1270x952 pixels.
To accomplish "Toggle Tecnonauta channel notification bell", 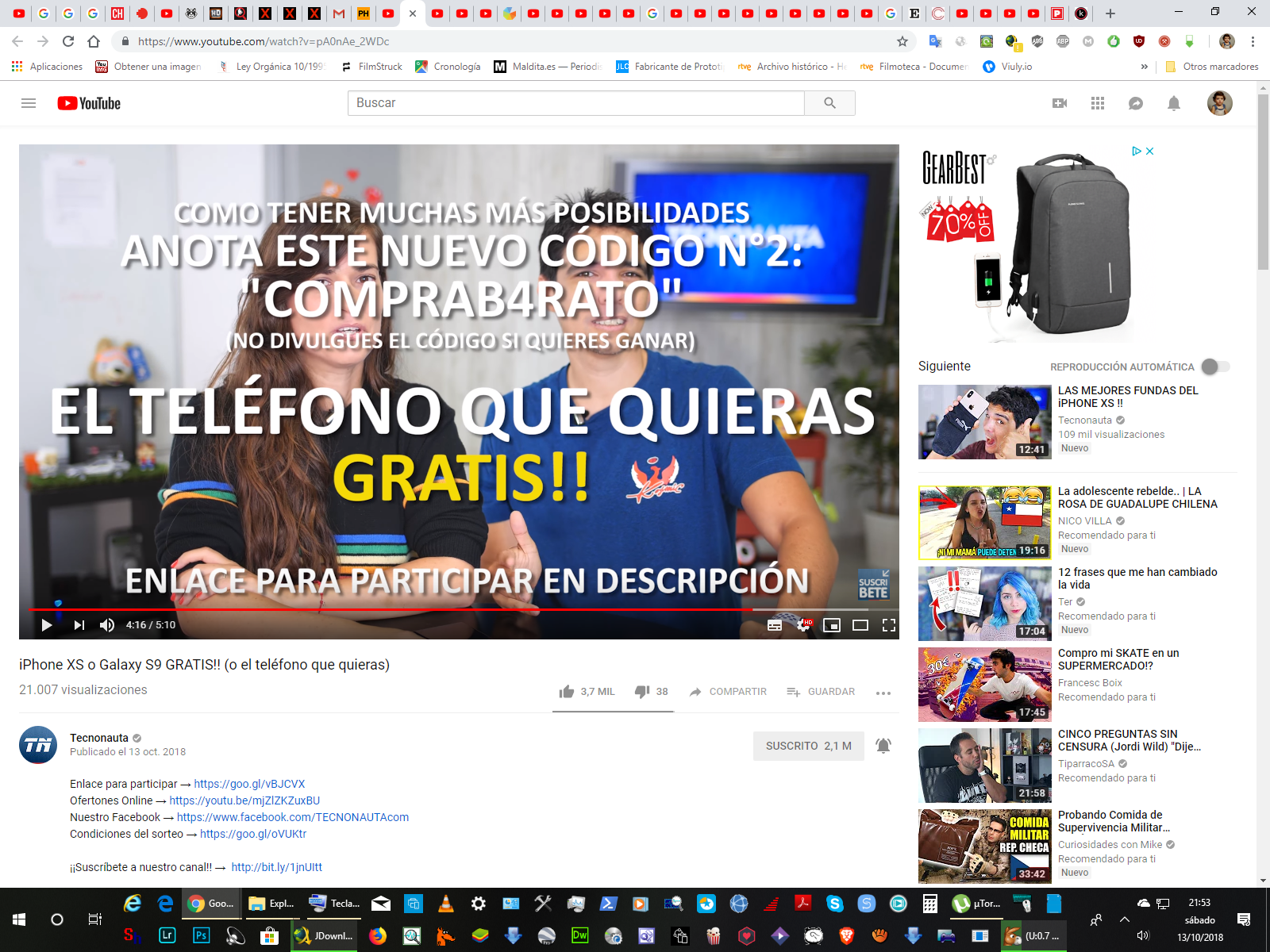I will coord(883,746).
